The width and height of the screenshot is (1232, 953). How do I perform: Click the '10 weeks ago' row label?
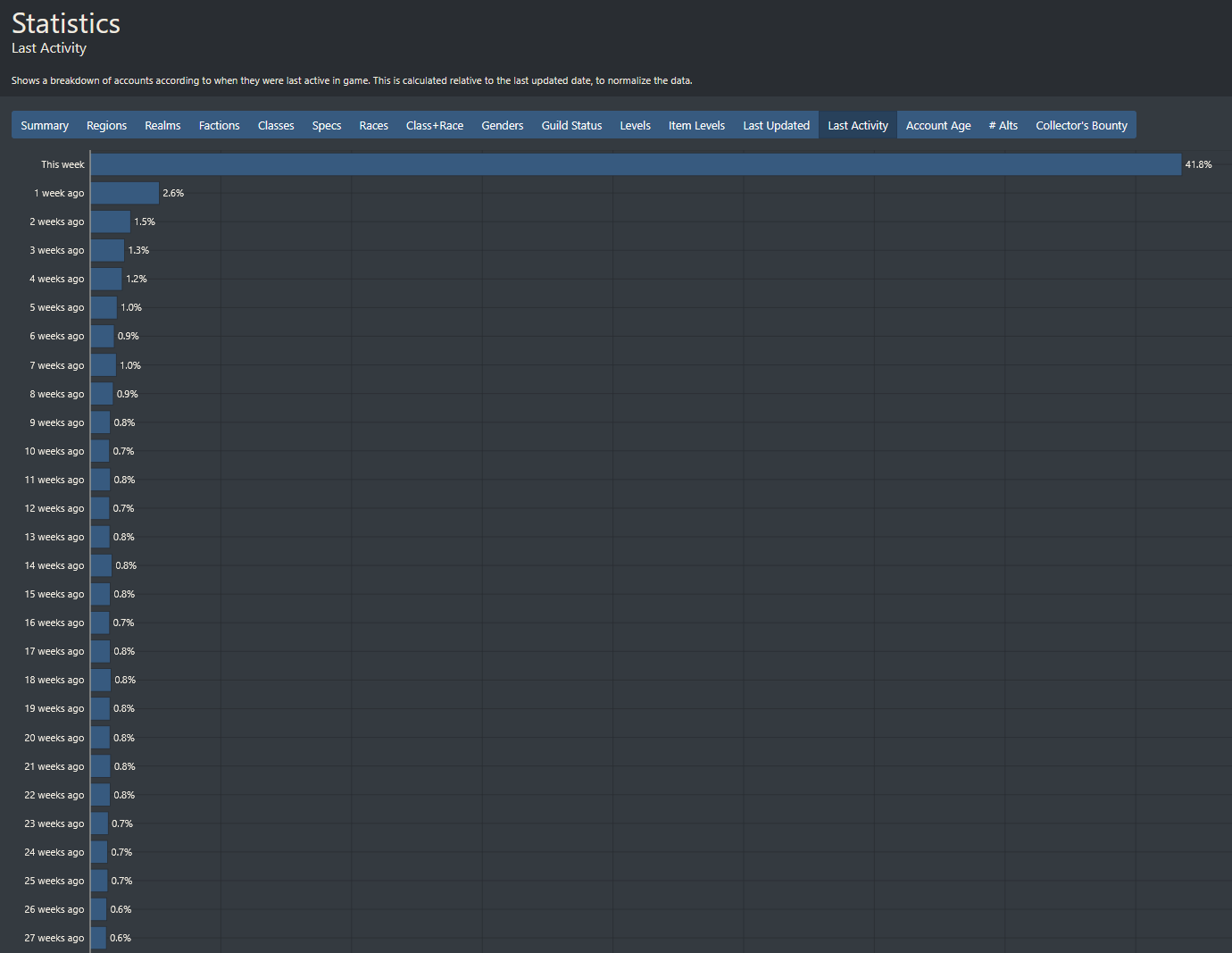[54, 451]
